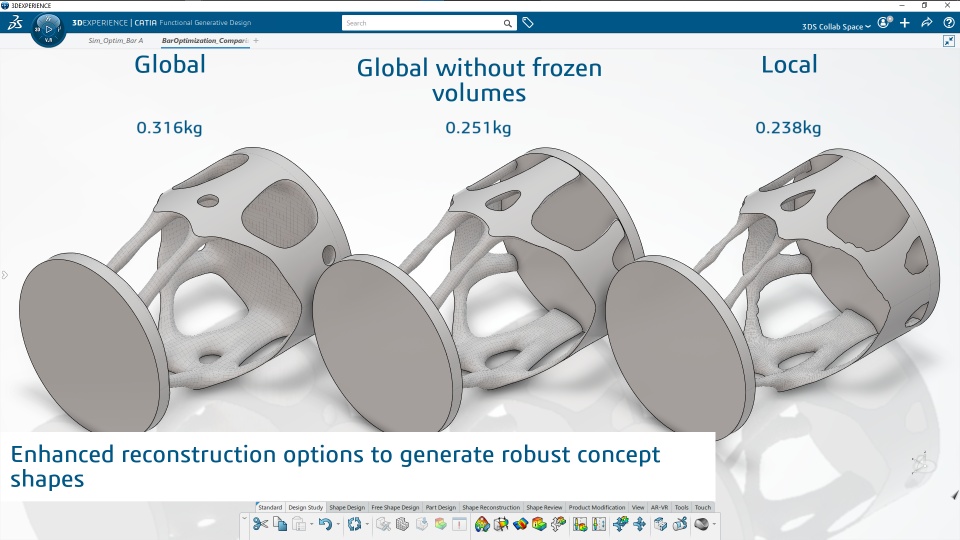Open the View tab in action bar

click(638, 508)
